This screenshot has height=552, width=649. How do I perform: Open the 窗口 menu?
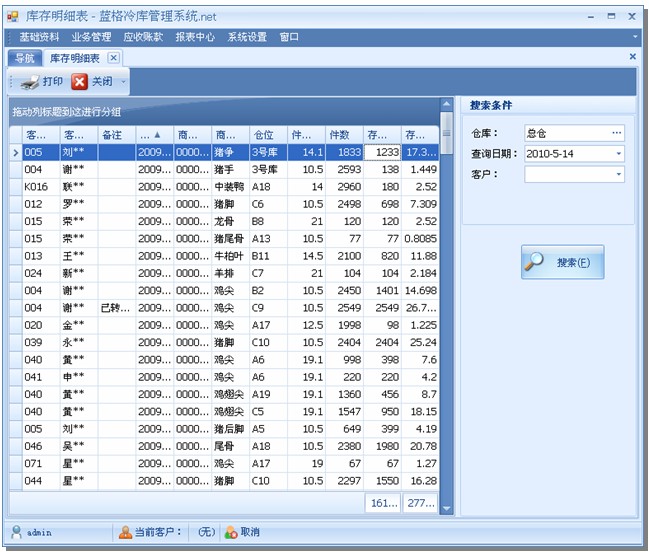point(289,37)
